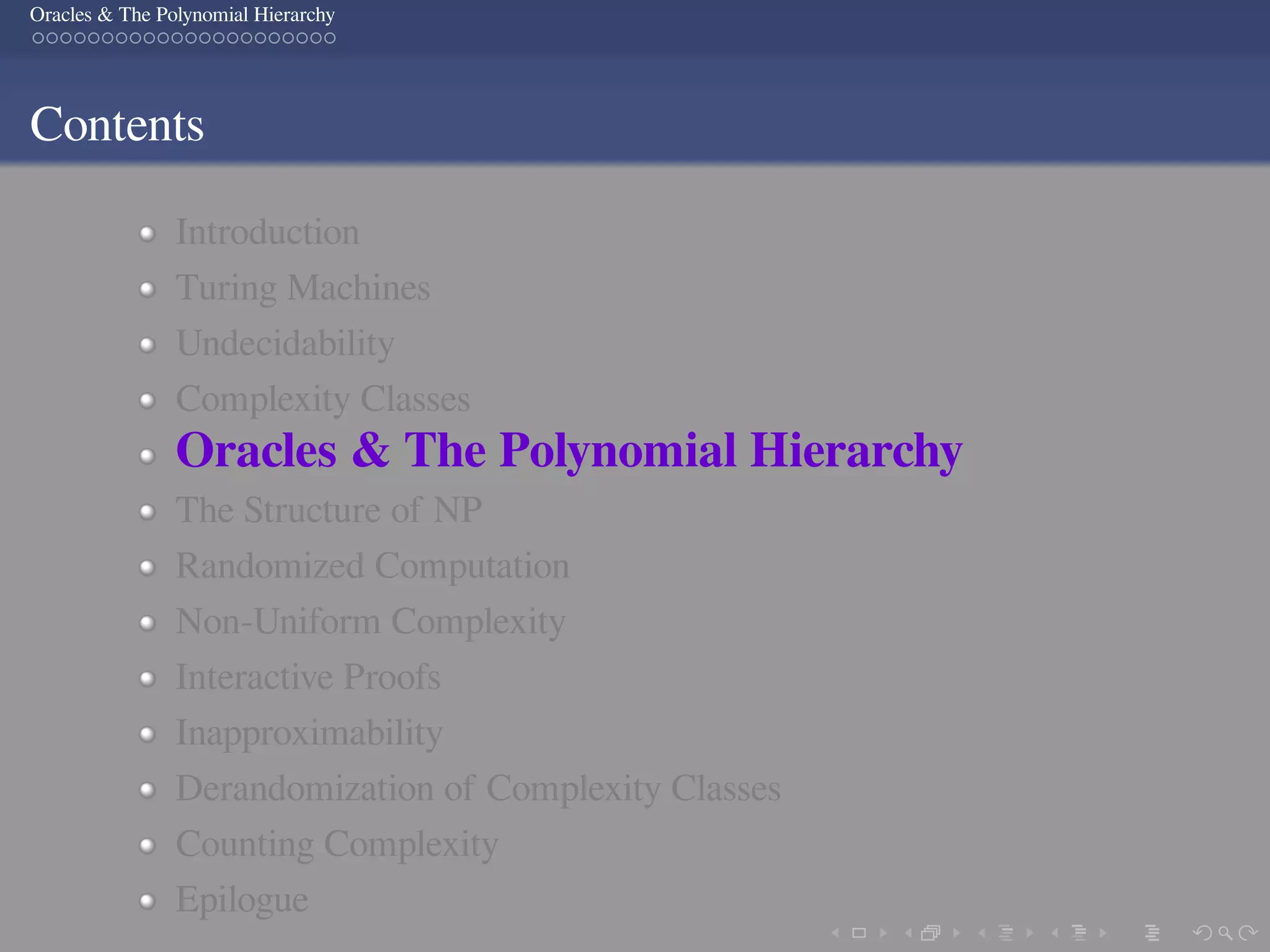Viewport: 1270px width, 952px height.
Task: Click the slide rectangle navigation icon
Action: 859,933
